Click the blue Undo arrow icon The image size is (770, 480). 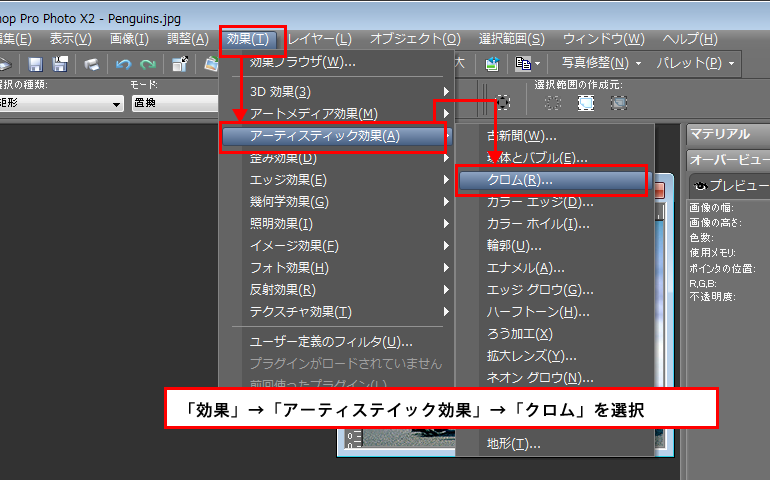(123, 64)
